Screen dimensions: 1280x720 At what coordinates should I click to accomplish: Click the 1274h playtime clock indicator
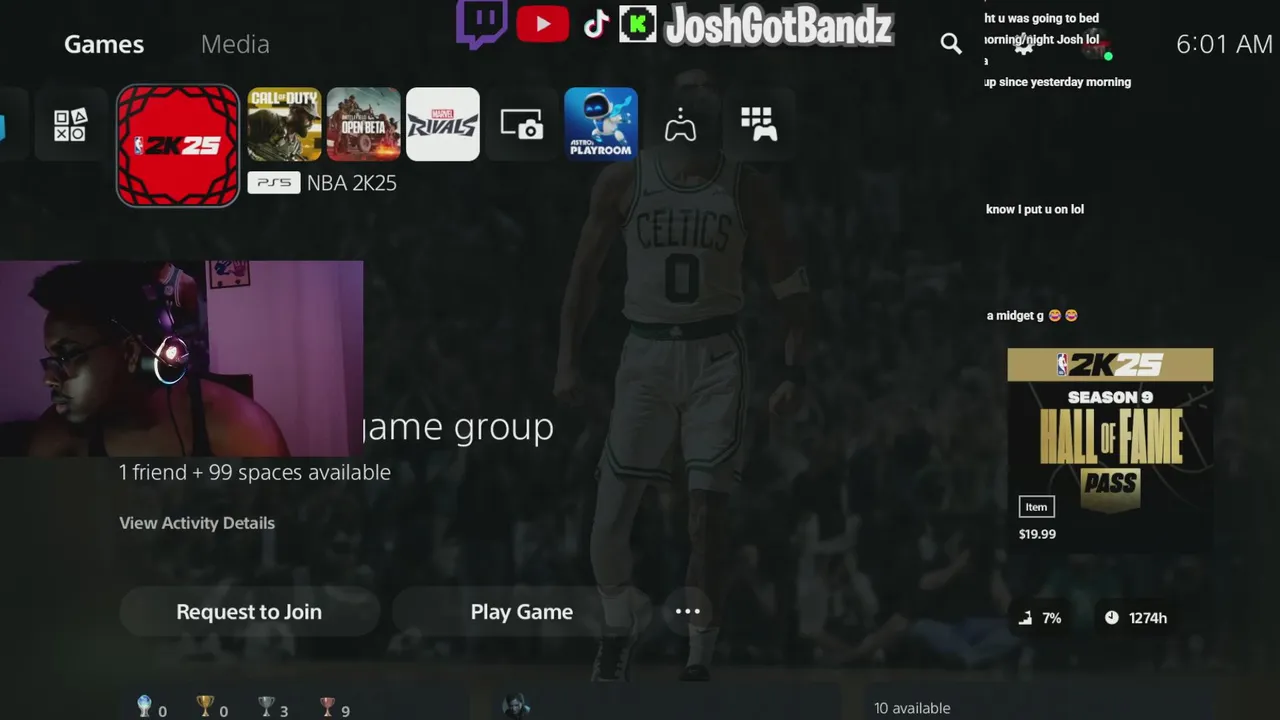(1136, 618)
